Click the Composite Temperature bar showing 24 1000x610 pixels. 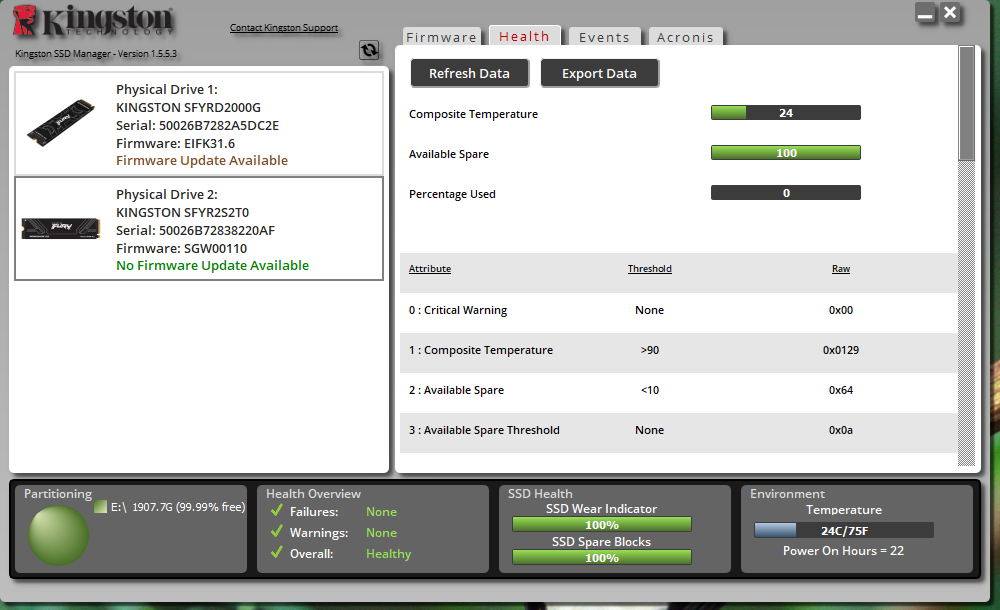[786, 113]
